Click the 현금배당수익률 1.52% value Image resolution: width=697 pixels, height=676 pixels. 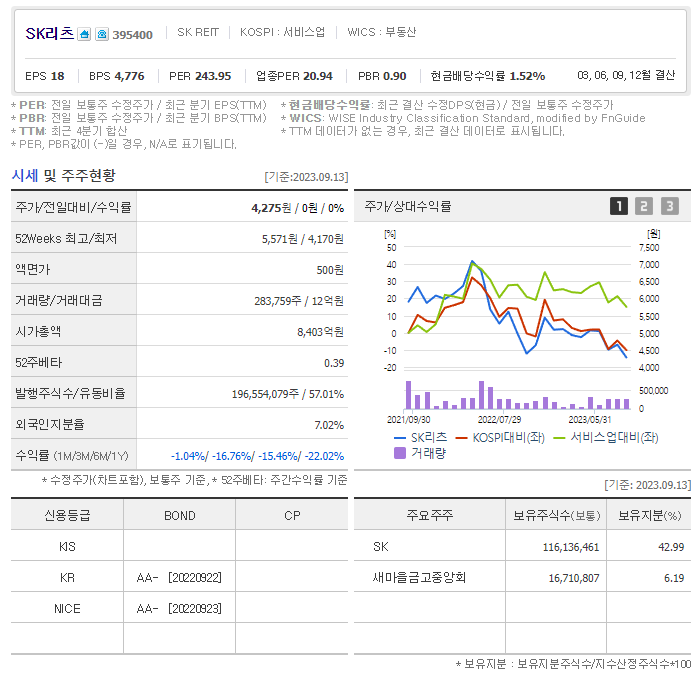point(488,76)
